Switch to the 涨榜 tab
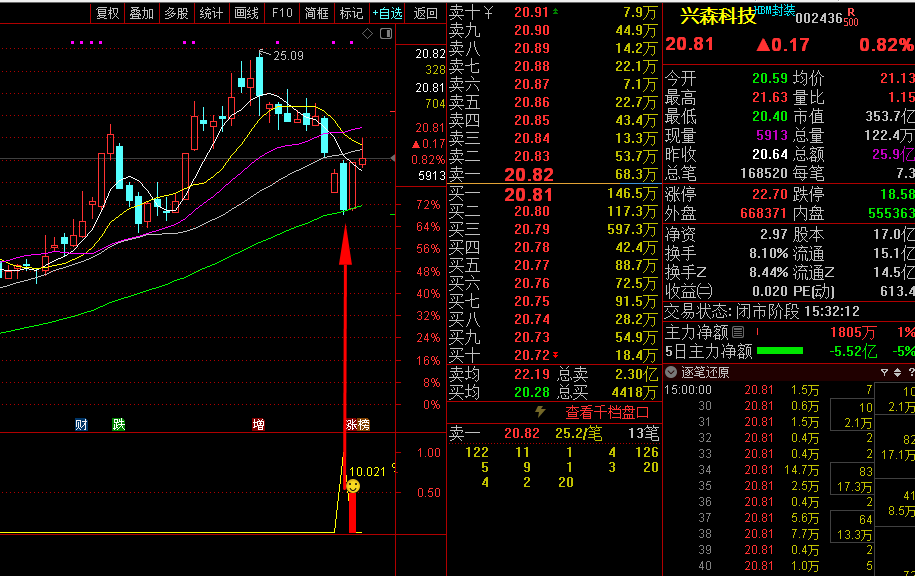The height and width of the screenshot is (576, 915). pos(358,424)
